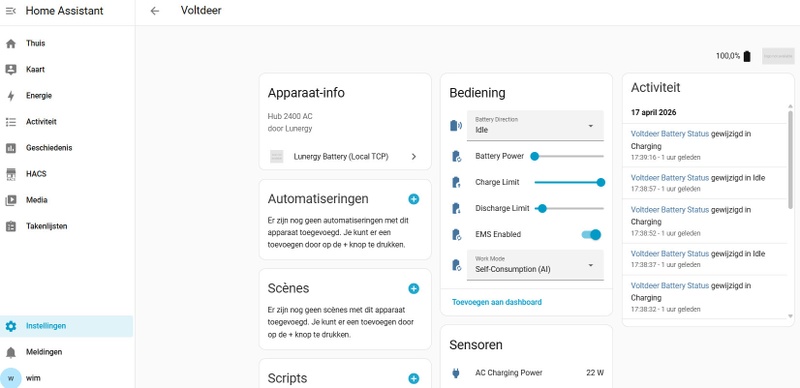Image resolution: width=800 pixels, height=388 pixels.
Task: Open the HACS store icon
Action: click(11, 174)
